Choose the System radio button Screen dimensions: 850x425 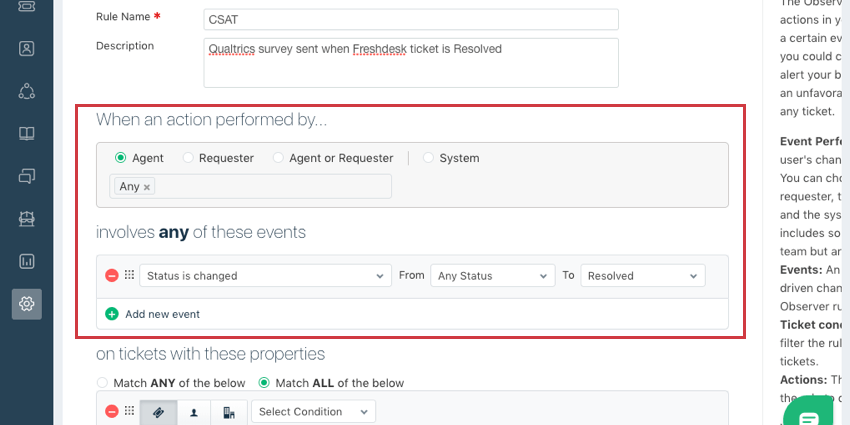click(429, 158)
